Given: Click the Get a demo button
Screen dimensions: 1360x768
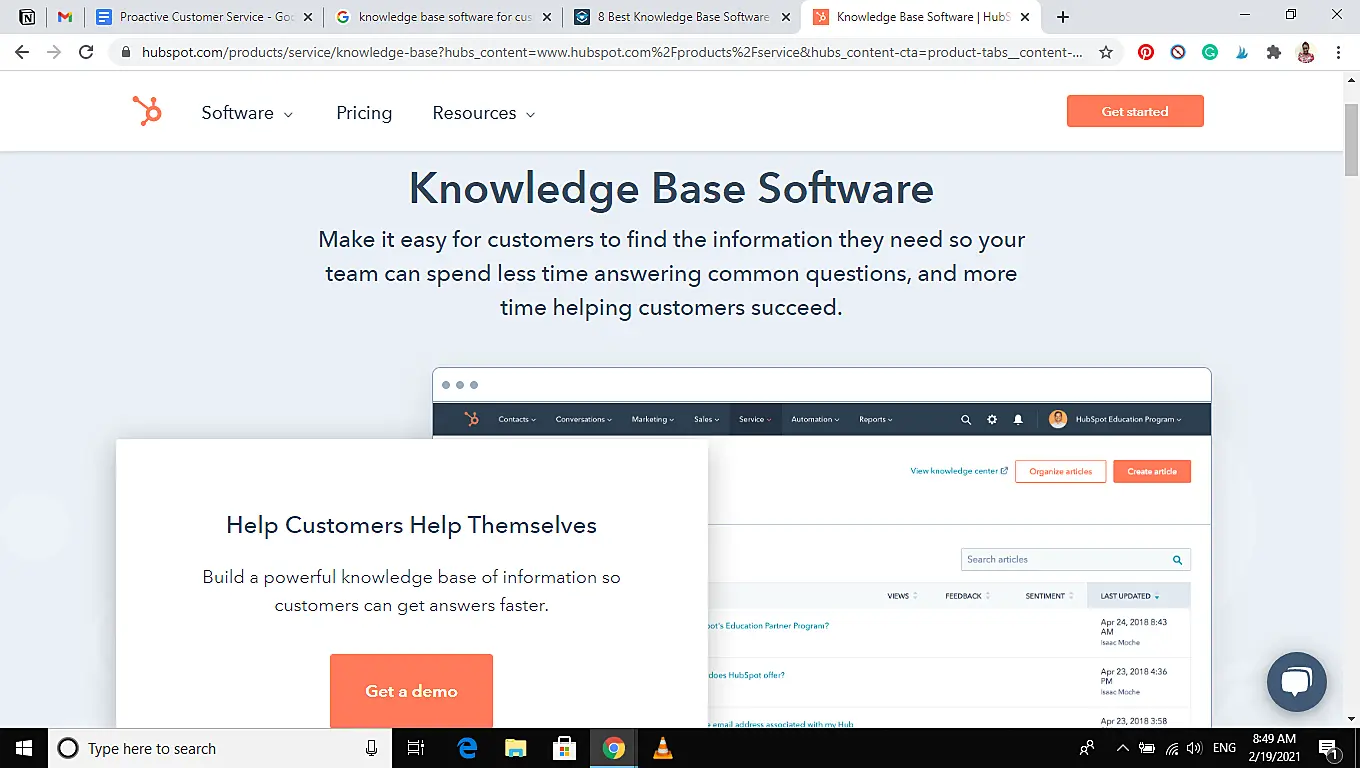Looking at the screenshot, I should click(x=411, y=691).
